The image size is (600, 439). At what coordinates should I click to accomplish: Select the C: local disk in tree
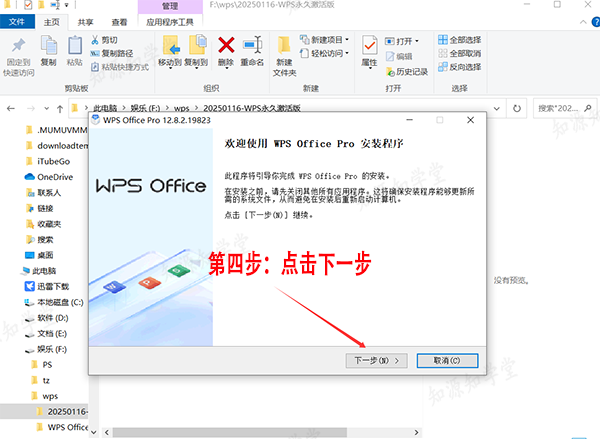pos(54,302)
